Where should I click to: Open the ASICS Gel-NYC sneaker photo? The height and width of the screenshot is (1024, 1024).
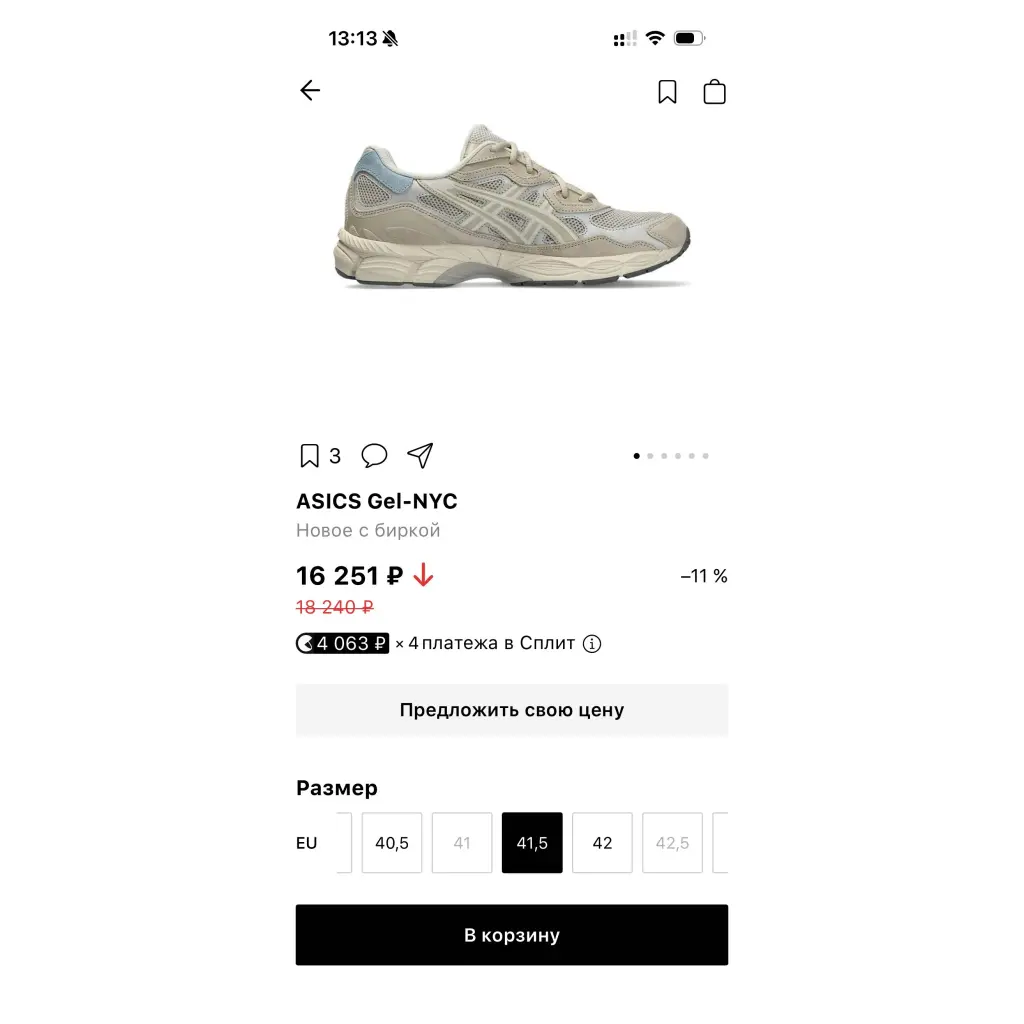[x=512, y=206]
